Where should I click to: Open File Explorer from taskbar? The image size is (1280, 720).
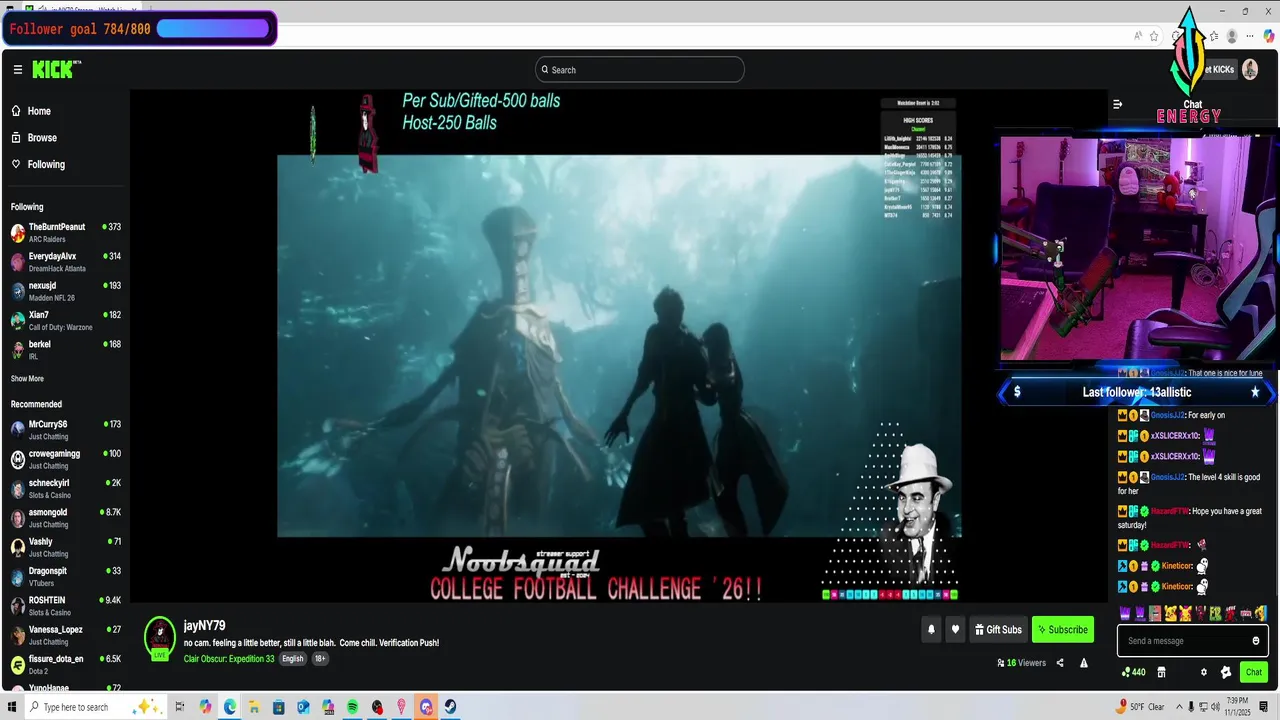tap(254, 707)
